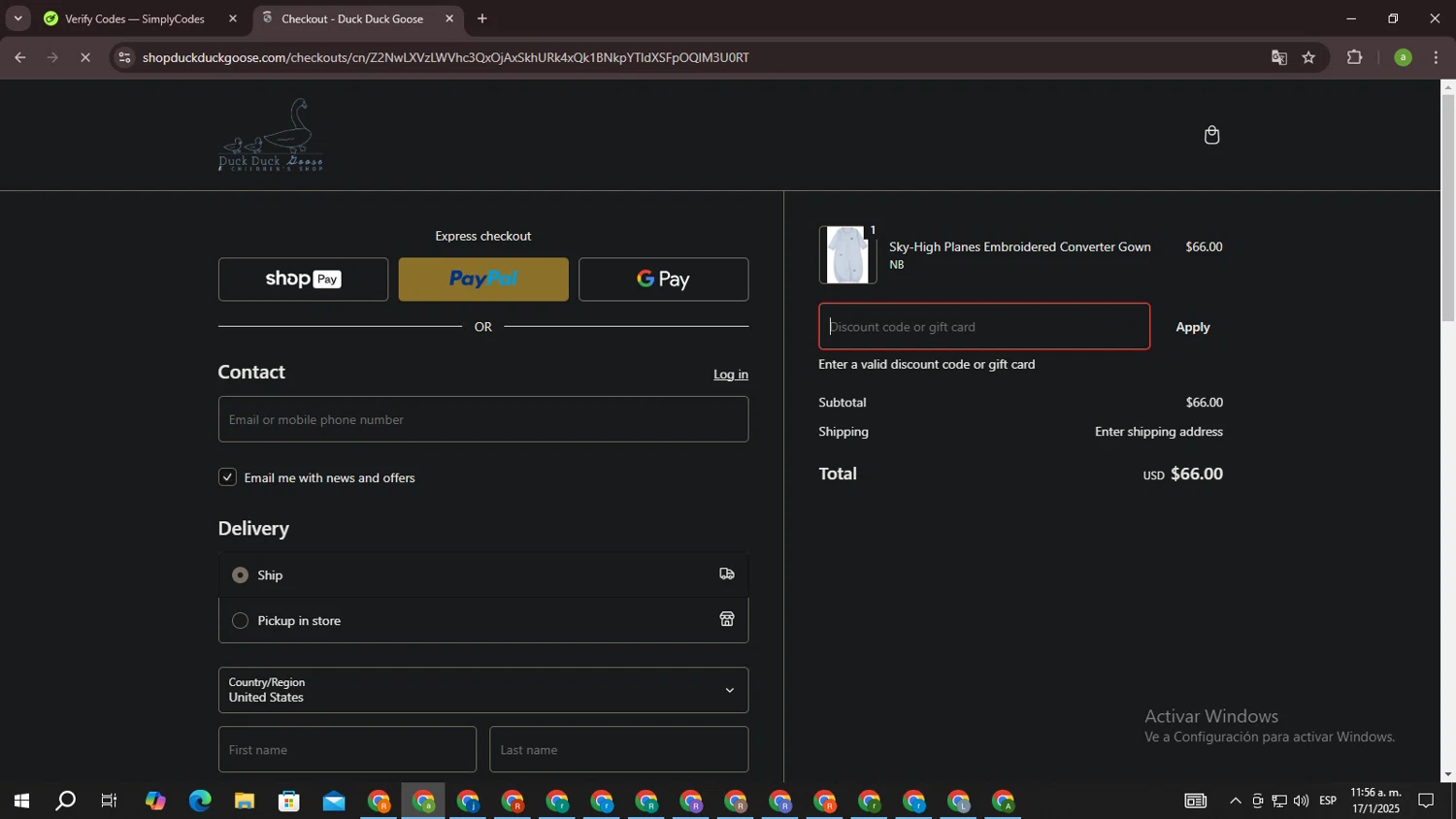Click the First name field
Image resolution: width=1456 pixels, height=819 pixels.
pyautogui.click(x=347, y=749)
